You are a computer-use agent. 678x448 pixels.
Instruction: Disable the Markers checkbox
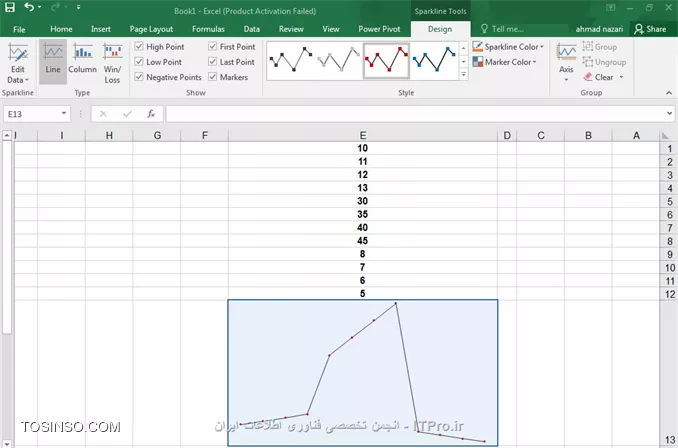pos(213,77)
